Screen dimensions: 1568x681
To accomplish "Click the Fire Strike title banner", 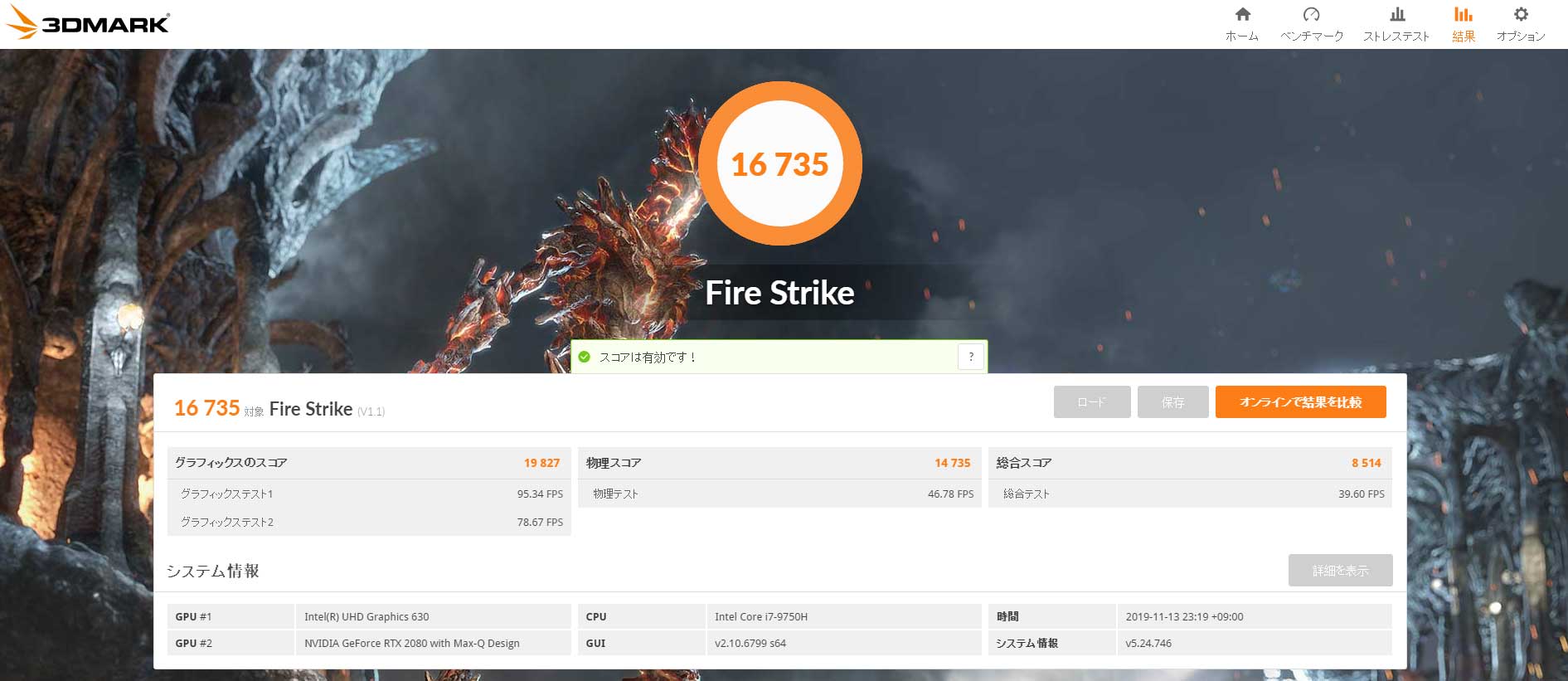I will click(x=779, y=293).
